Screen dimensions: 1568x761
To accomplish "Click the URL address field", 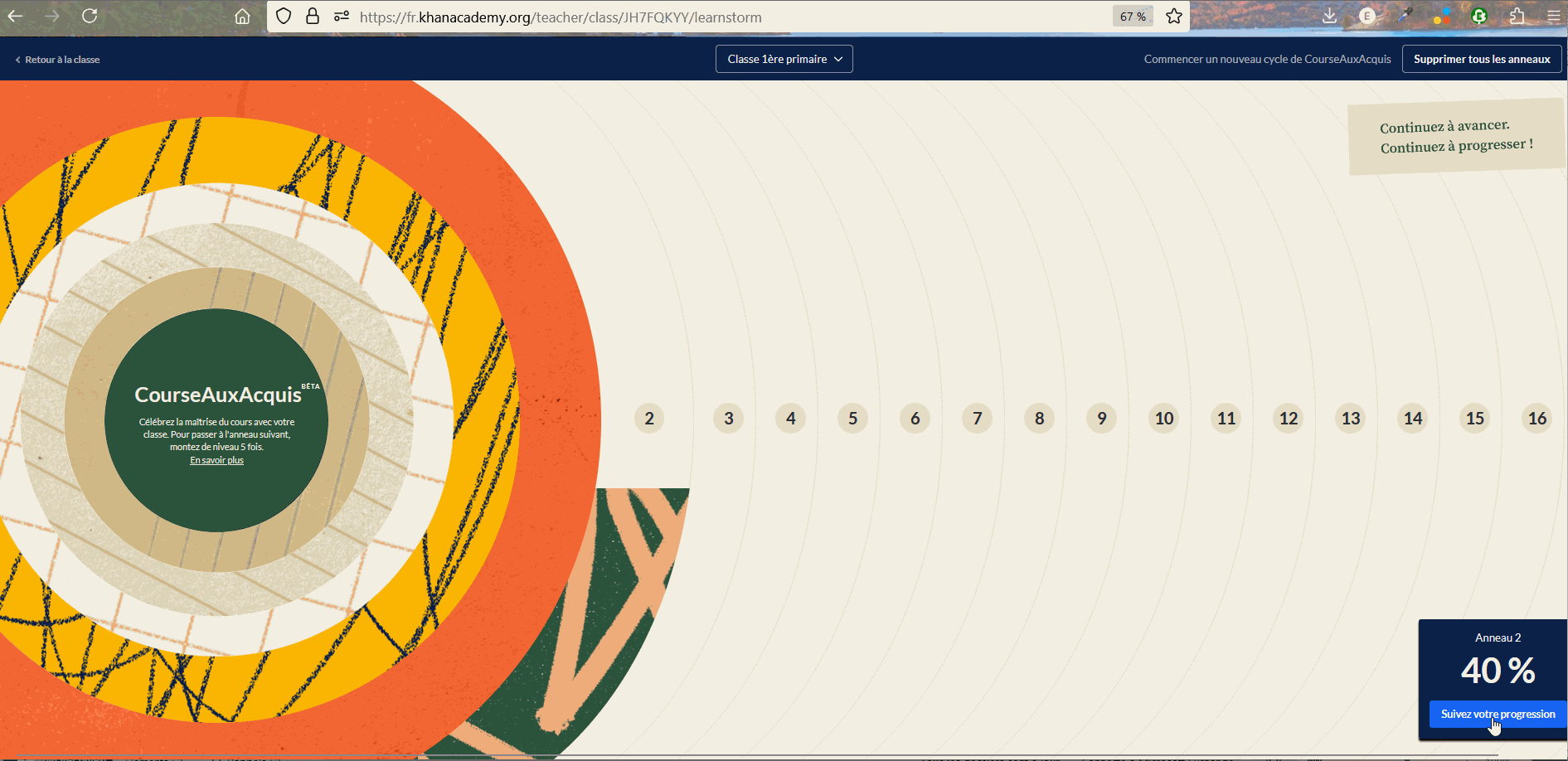I will point(730,17).
